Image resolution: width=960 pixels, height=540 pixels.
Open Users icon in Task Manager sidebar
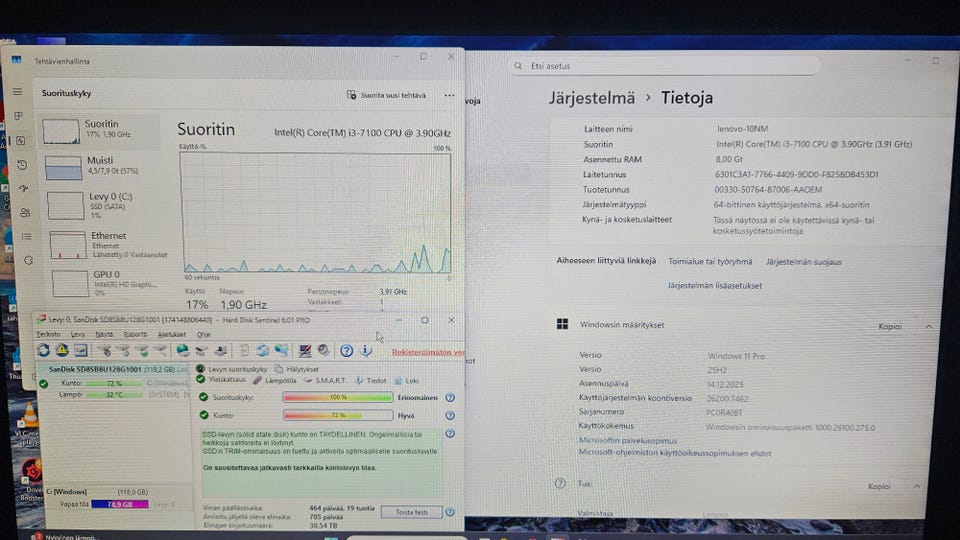(25, 212)
